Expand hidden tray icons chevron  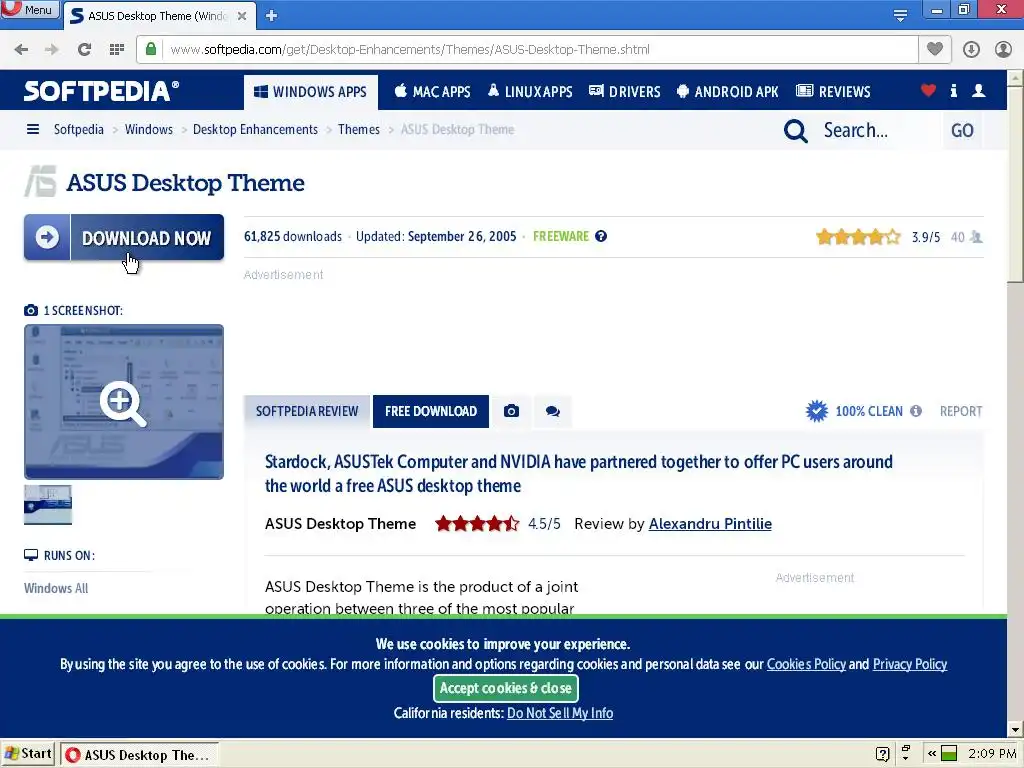tap(932, 754)
